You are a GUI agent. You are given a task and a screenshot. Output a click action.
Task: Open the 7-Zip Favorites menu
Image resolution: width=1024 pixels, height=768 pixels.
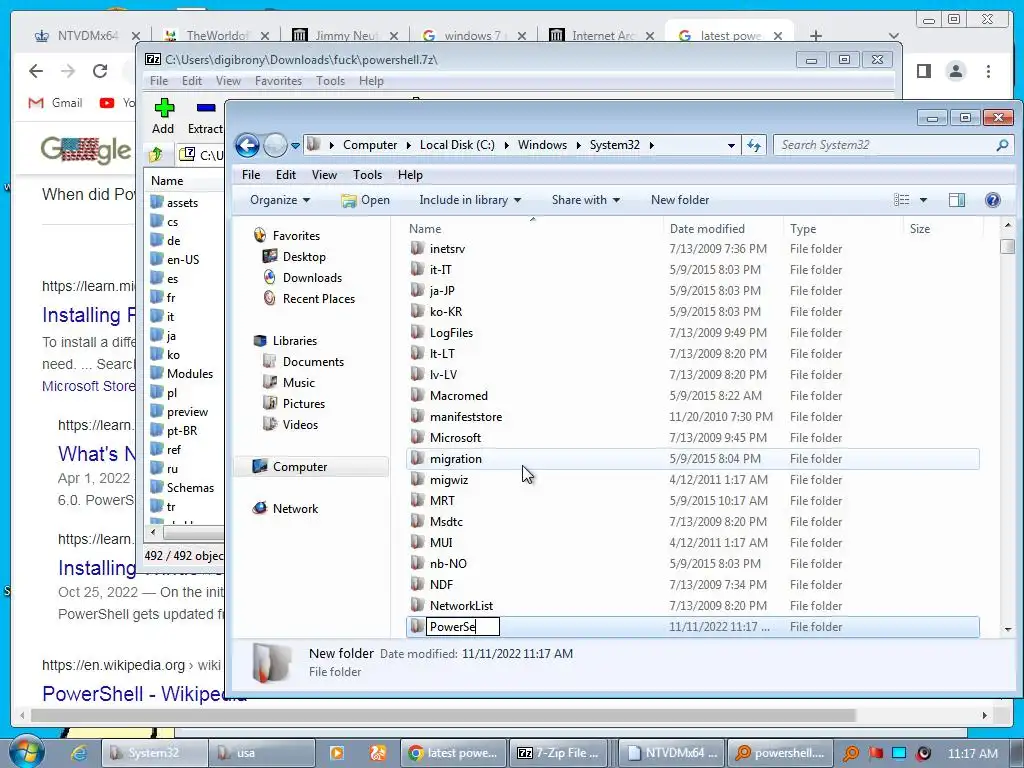(278, 81)
